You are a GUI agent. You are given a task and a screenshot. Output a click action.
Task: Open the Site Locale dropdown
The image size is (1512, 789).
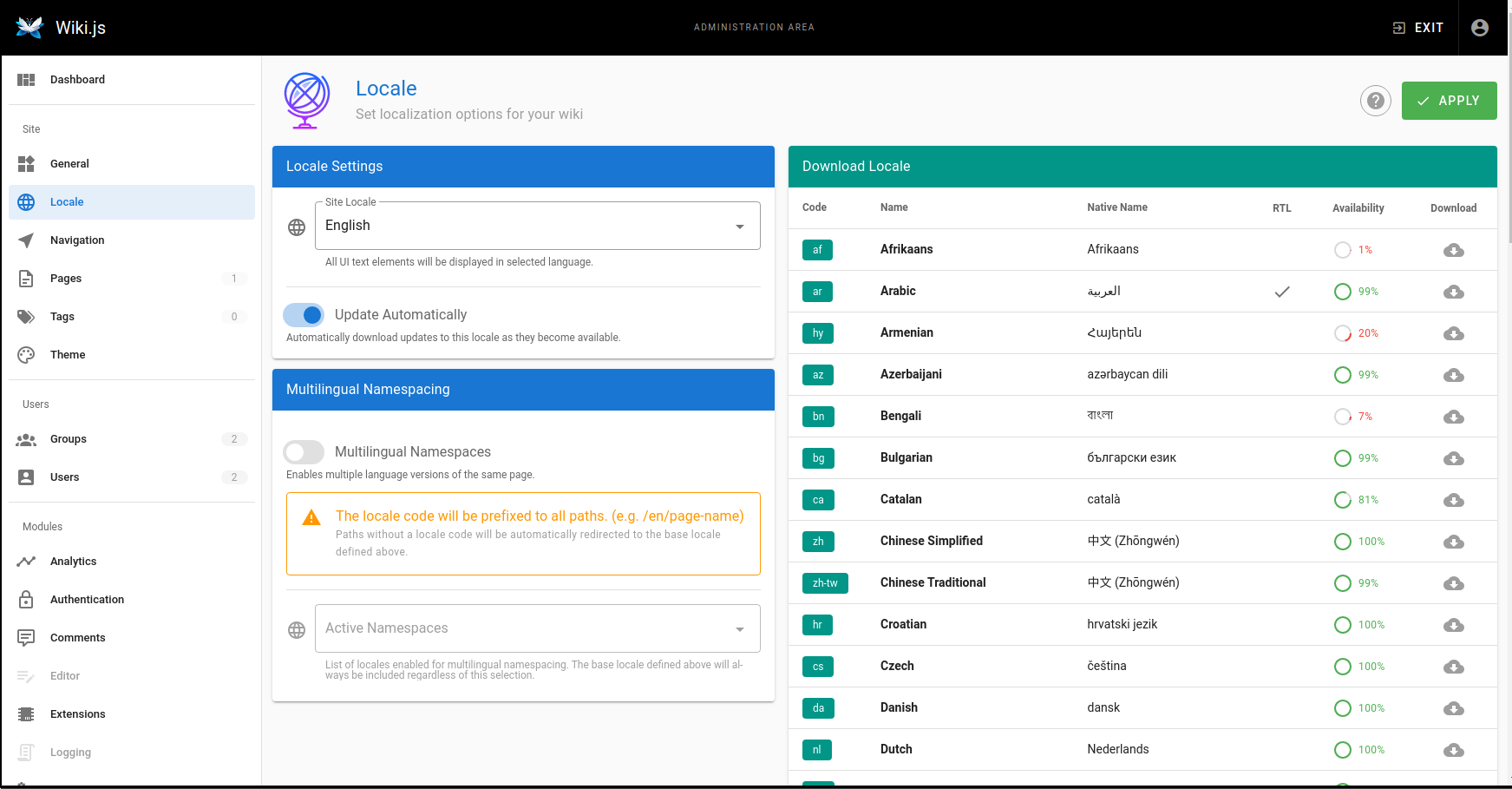[537, 226]
